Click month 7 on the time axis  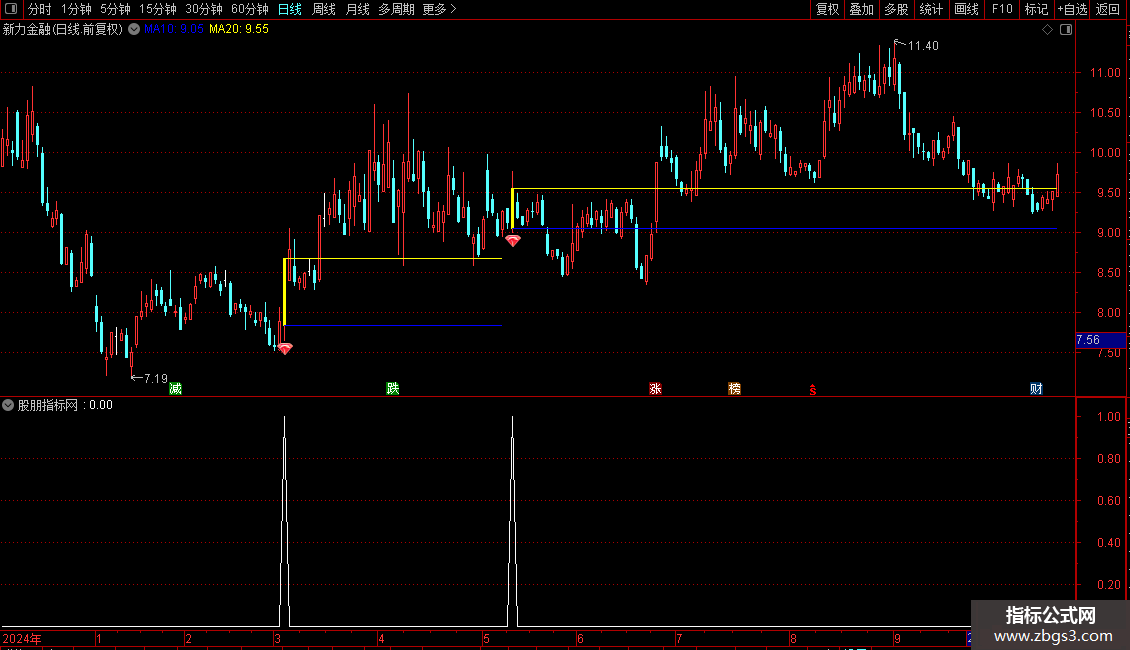point(679,638)
